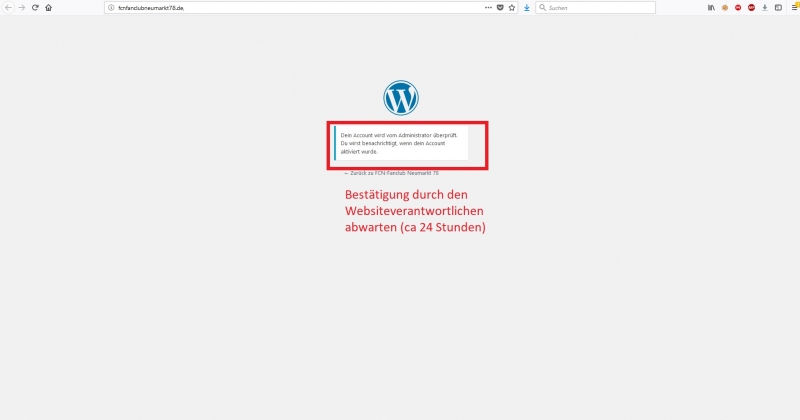800x420 pixels.
Task: Click the Suchen search field
Action: 595,8
